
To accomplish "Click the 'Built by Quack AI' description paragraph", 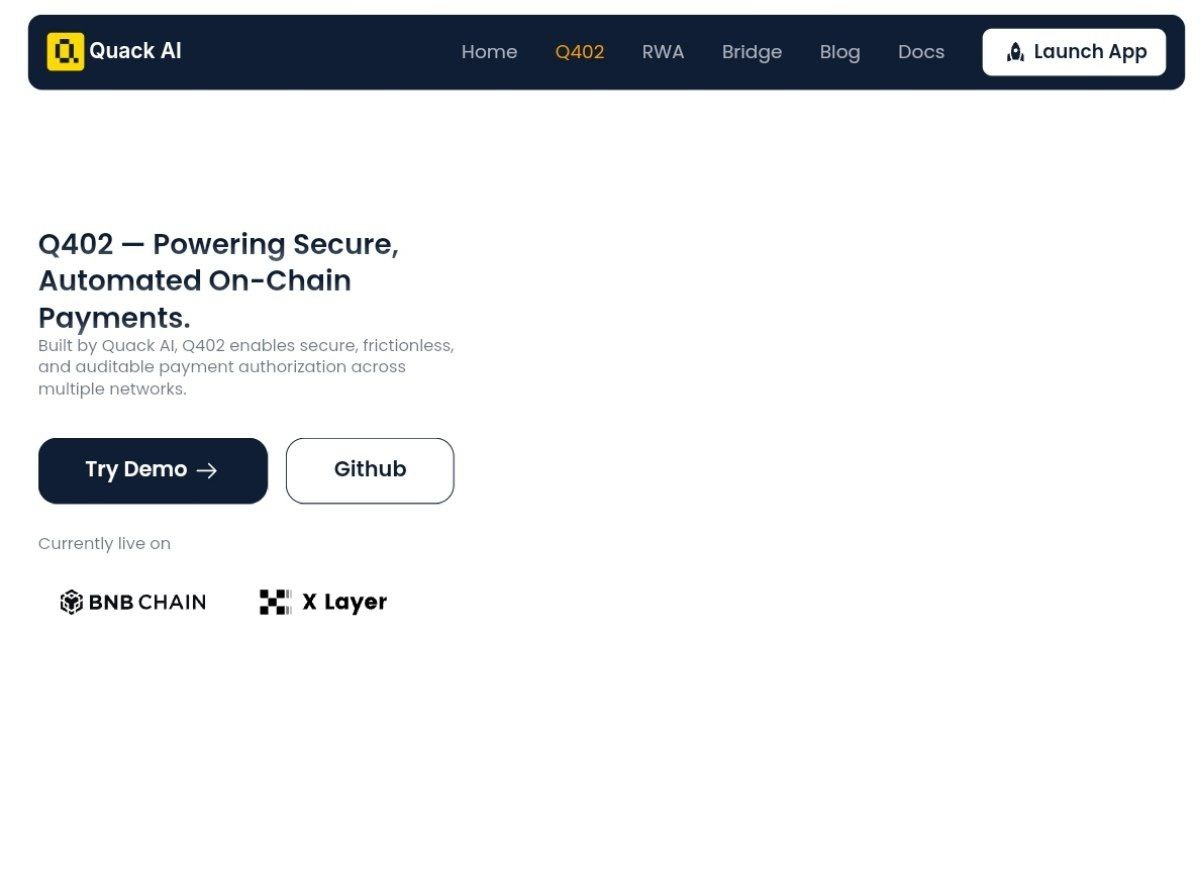I will click(245, 367).
